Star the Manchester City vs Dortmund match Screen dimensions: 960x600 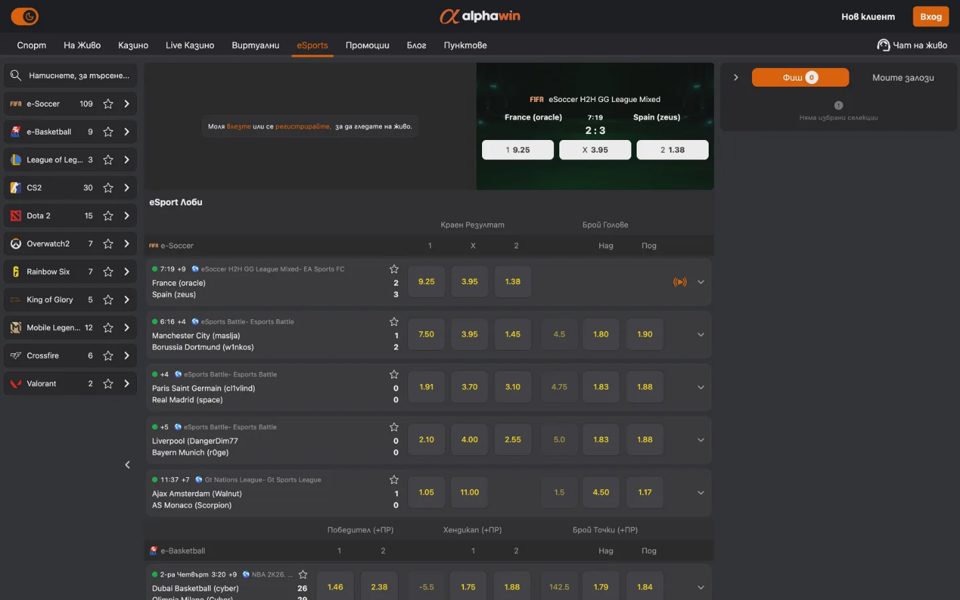pyautogui.click(x=394, y=321)
